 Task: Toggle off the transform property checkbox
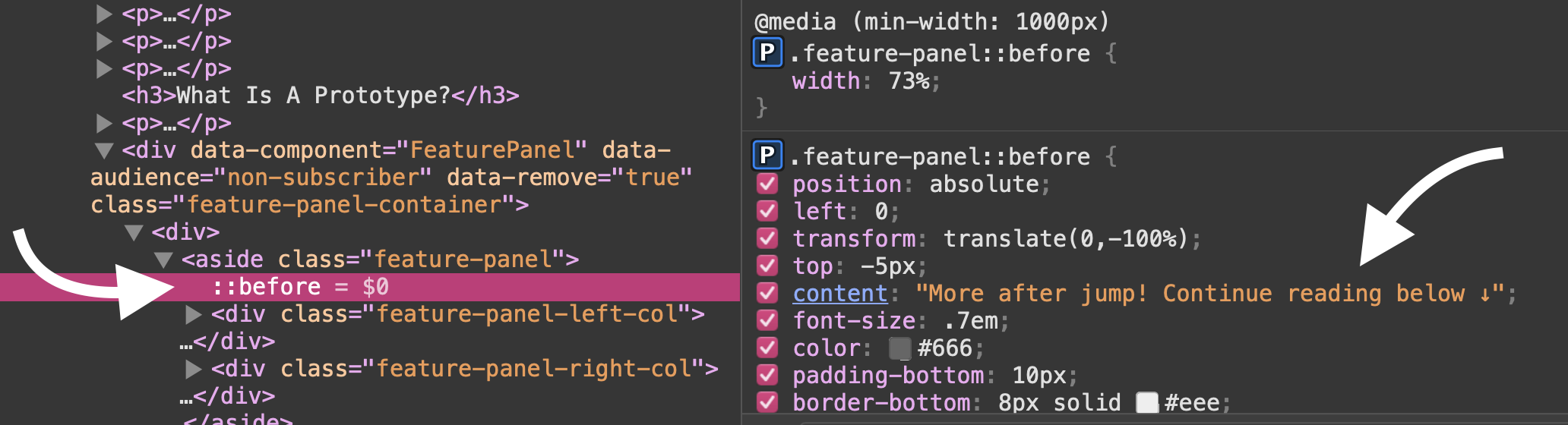pos(767,239)
